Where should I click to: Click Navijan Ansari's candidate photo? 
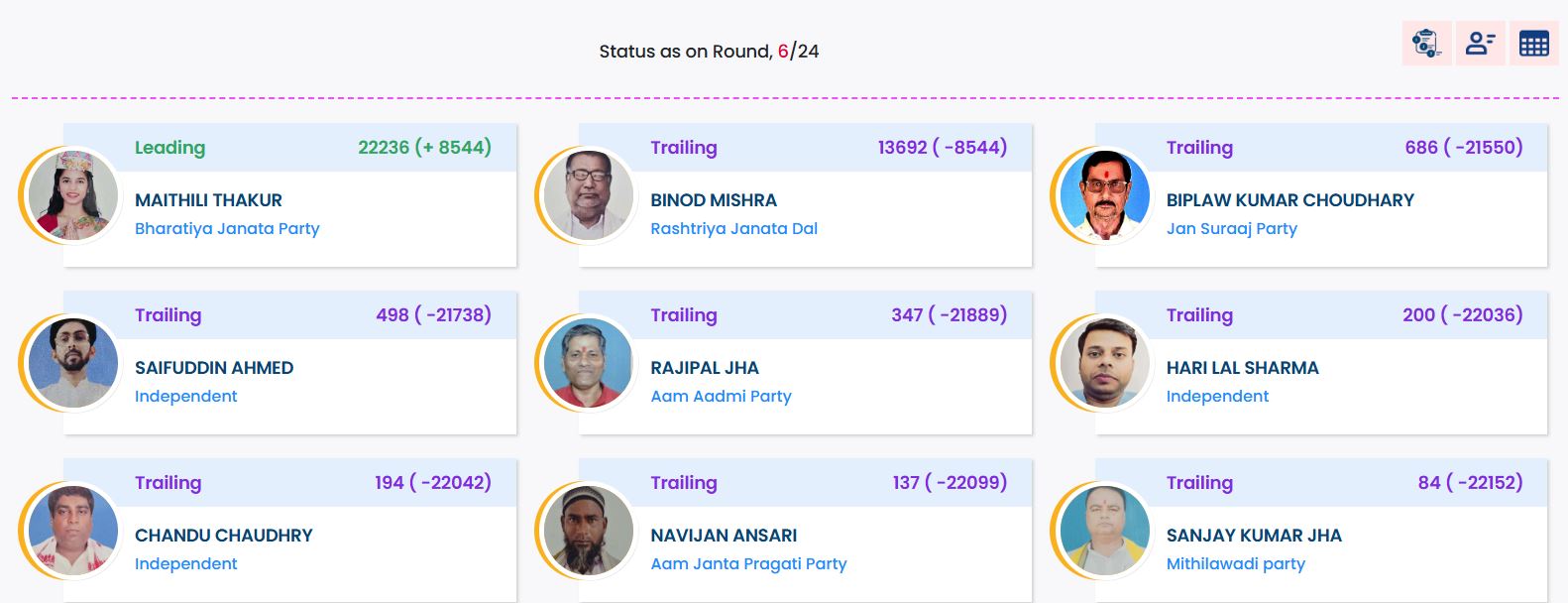click(x=589, y=531)
